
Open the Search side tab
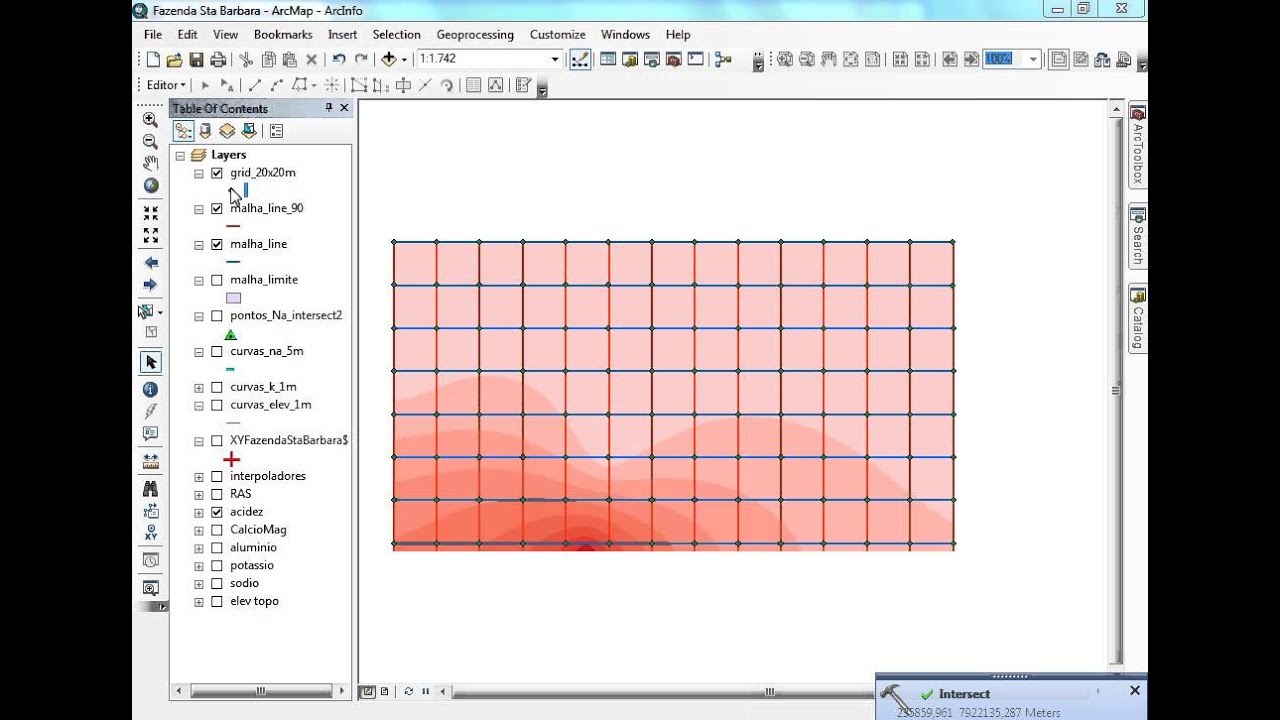point(1137,236)
